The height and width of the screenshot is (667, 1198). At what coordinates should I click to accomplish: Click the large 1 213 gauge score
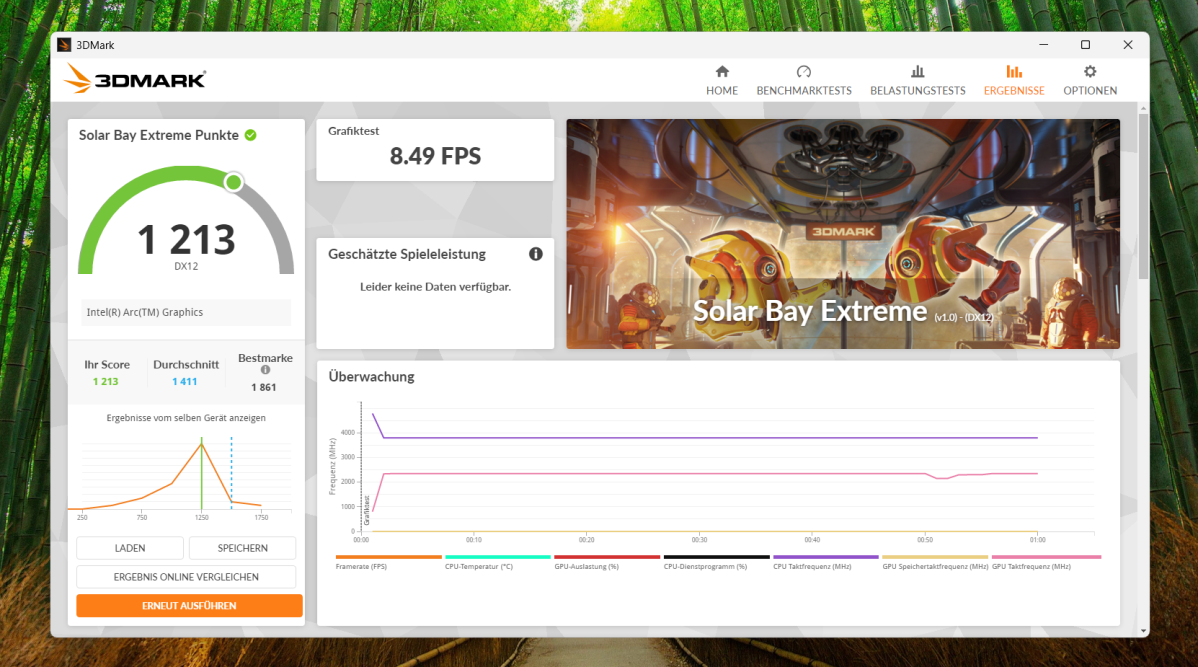186,239
